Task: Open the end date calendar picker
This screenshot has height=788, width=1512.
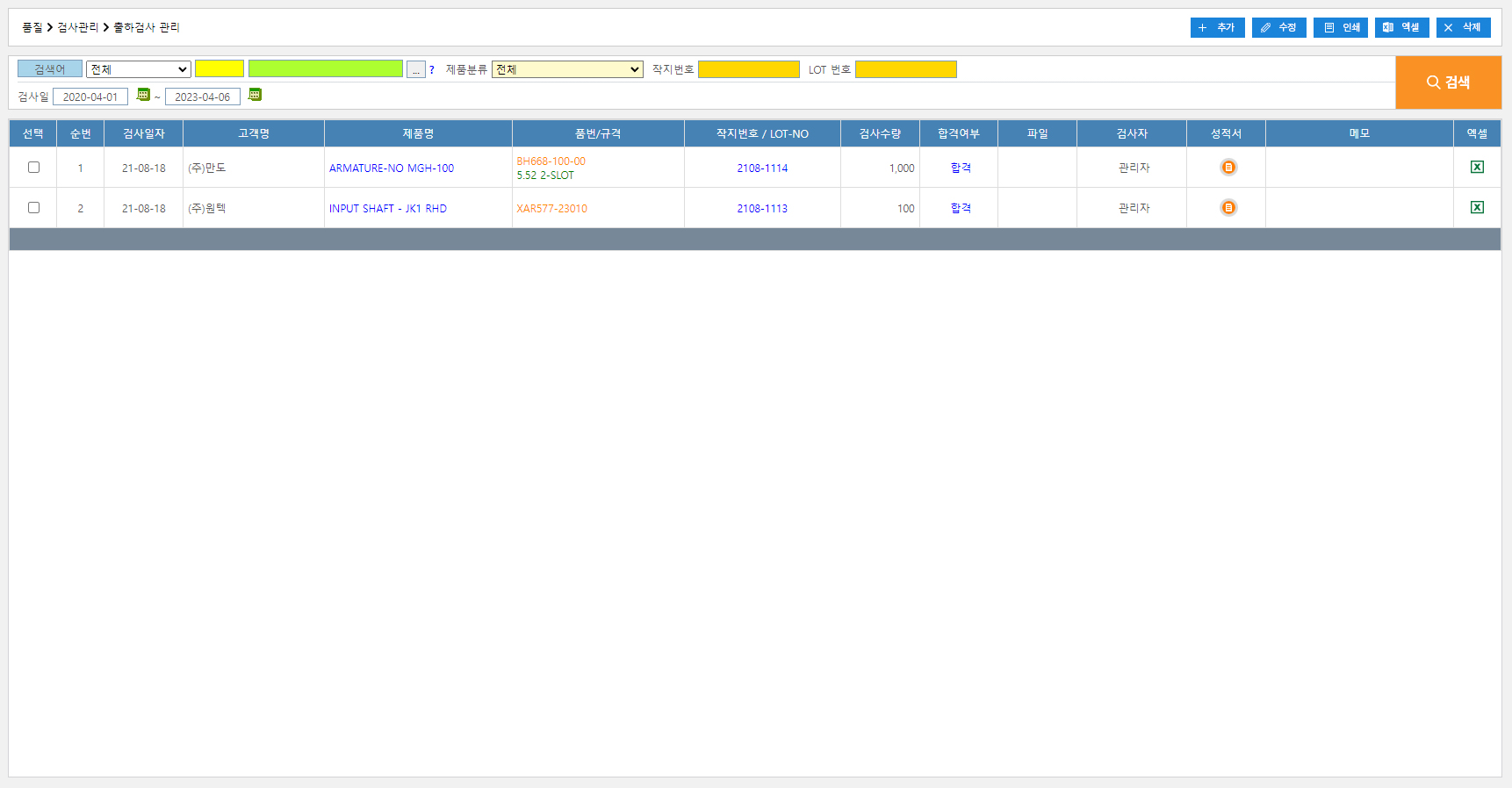Action: [x=255, y=95]
